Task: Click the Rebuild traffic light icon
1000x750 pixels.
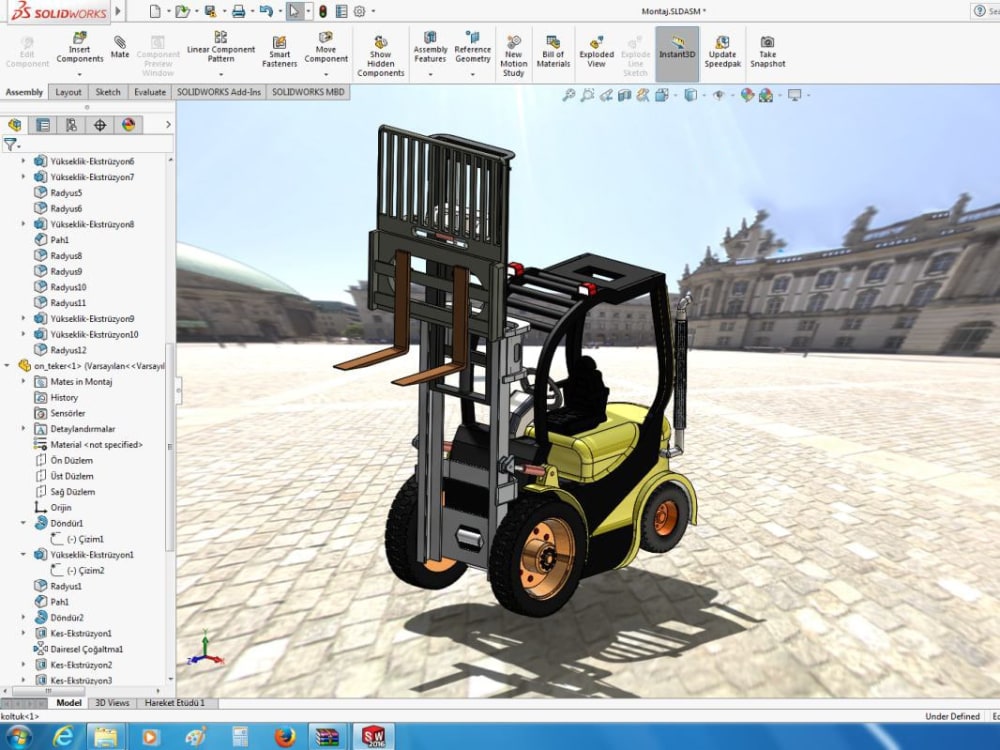Action: [x=323, y=11]
